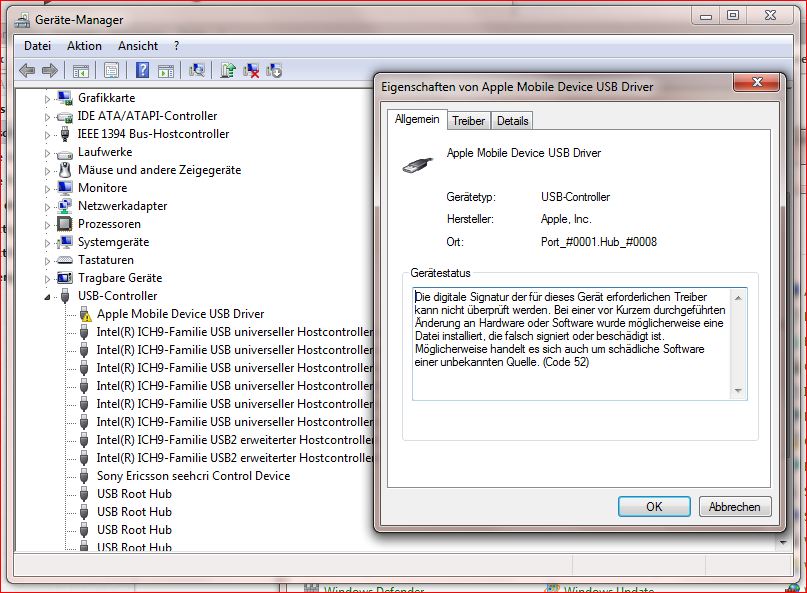Image resolution: width=807 pixels, height=593 pixels.
Task: Click the Disable device down-arrow icon
Action: click(274, 71)
